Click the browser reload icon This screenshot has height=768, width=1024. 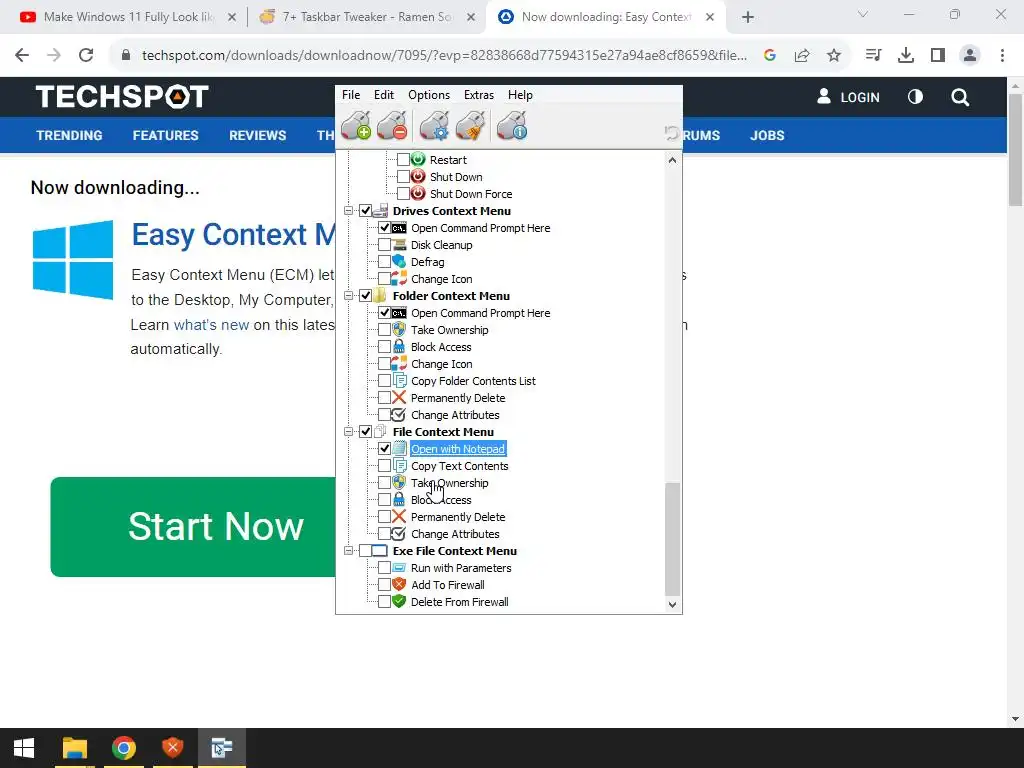86,56
